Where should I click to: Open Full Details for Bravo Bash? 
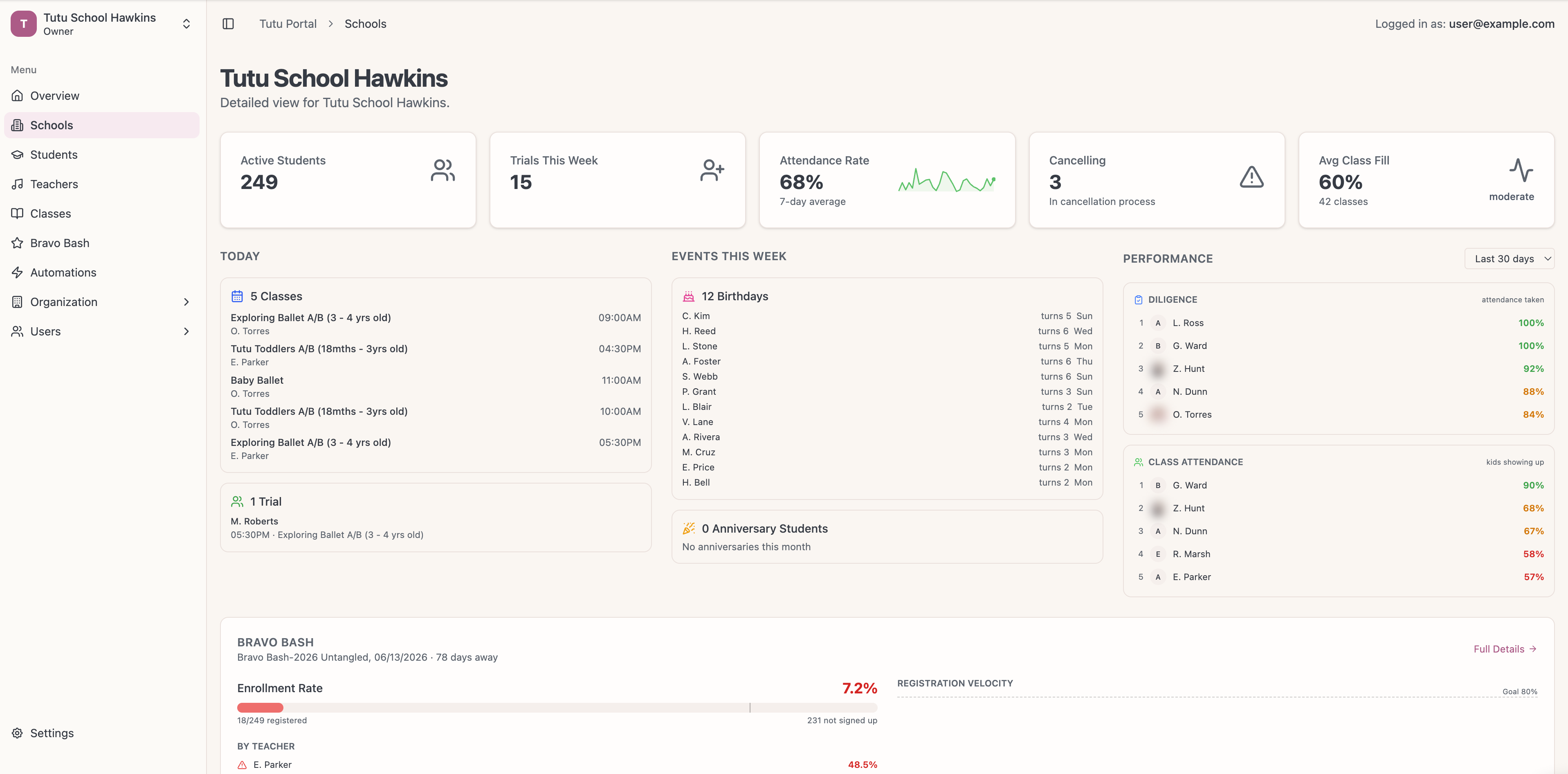(x=1505, y=648)
